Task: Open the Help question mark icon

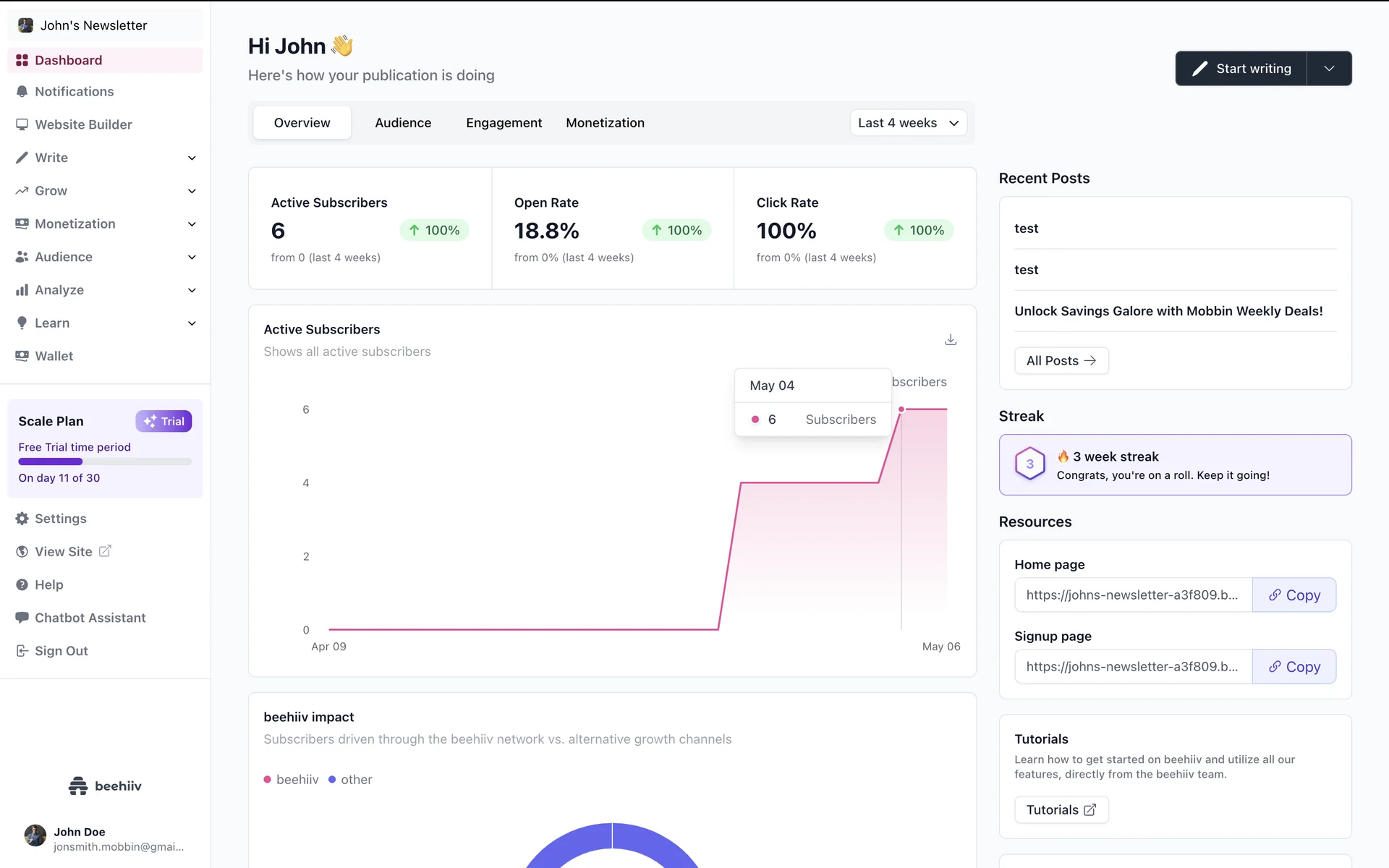Action: (x=22, y=584)
